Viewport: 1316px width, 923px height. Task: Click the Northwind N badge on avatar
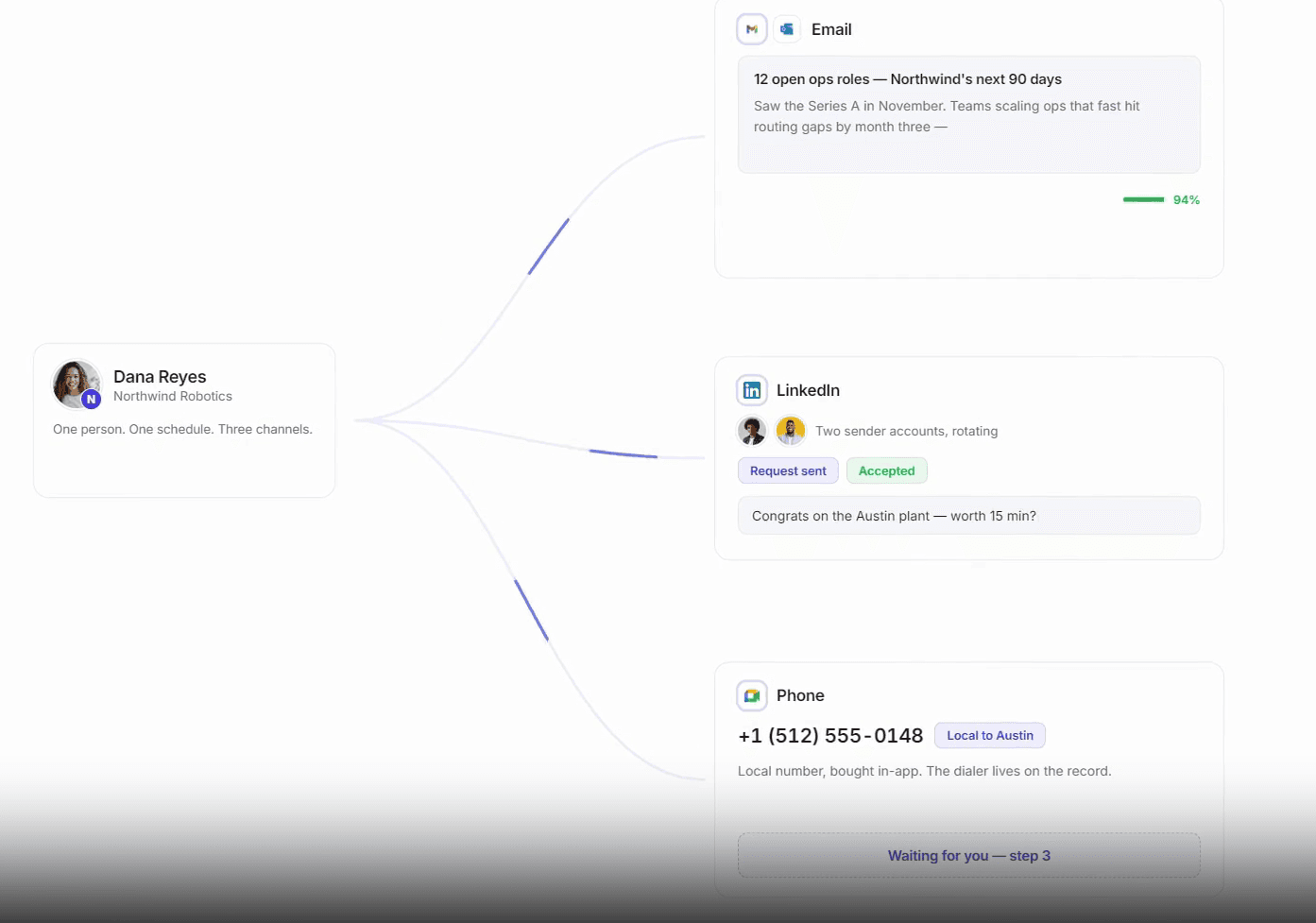click(x=91, y=399)
